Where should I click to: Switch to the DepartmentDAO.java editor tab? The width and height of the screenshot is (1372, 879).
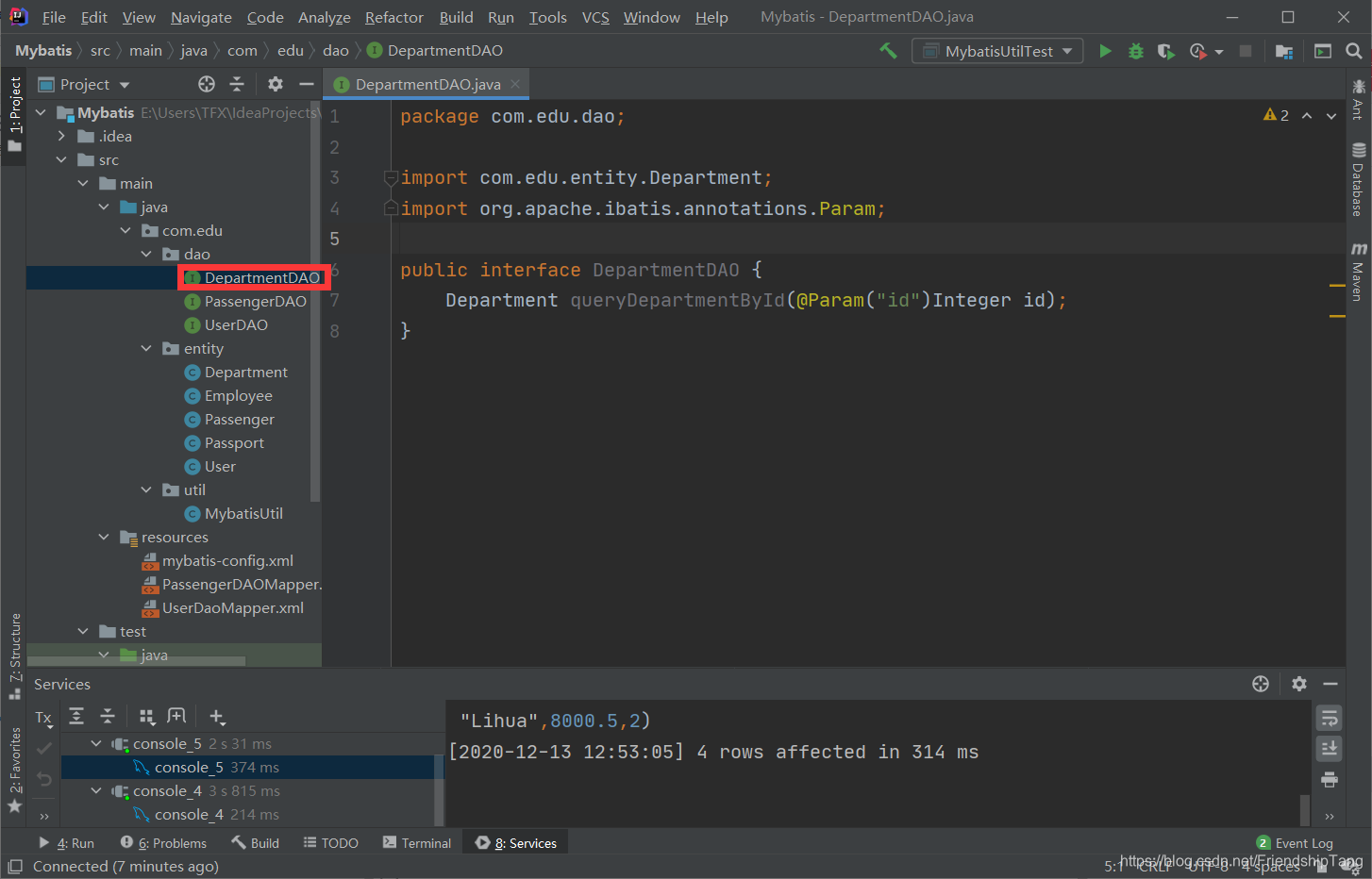click(427, 84)
